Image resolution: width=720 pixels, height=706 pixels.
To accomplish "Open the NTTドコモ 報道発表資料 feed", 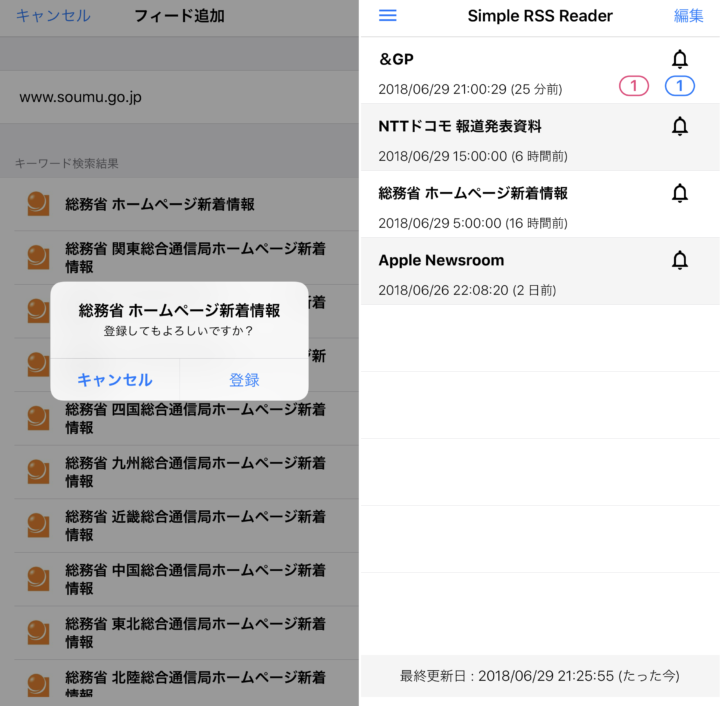I will (540, 137).
